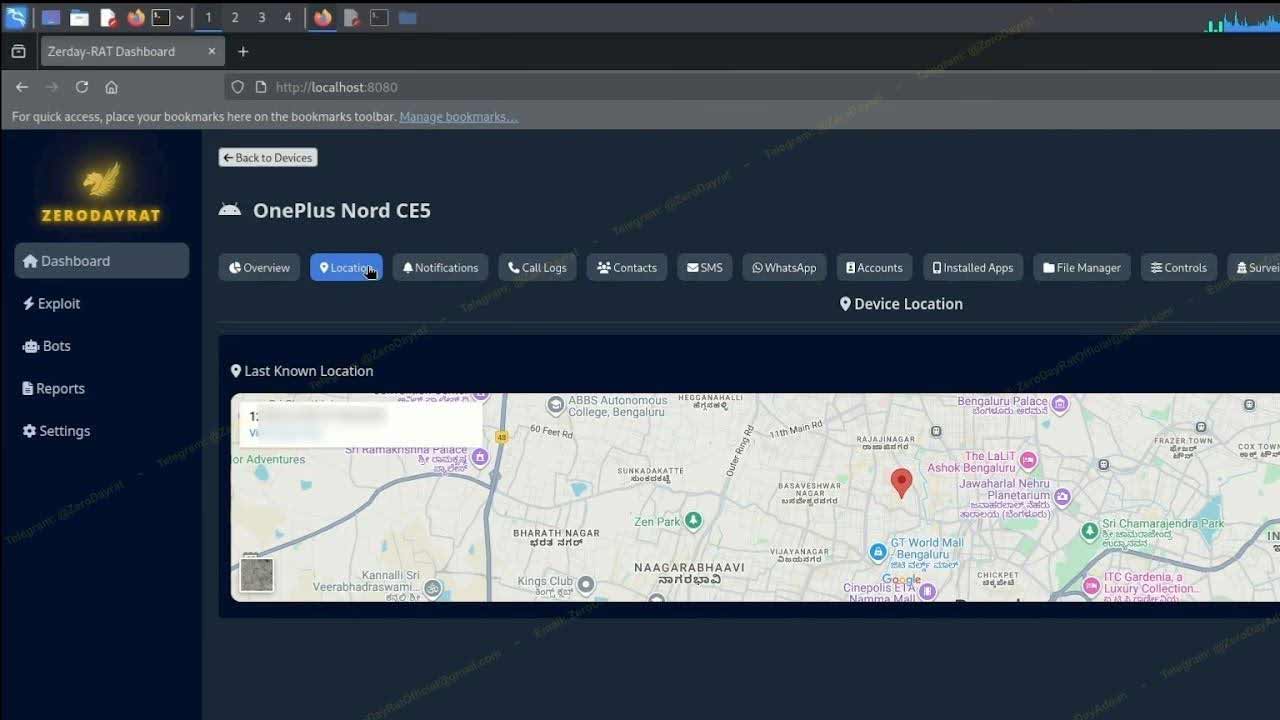Viewport: 1280px width, 720px height.
Task: Click the tracking protection shield icon
Action: (237, 87)
